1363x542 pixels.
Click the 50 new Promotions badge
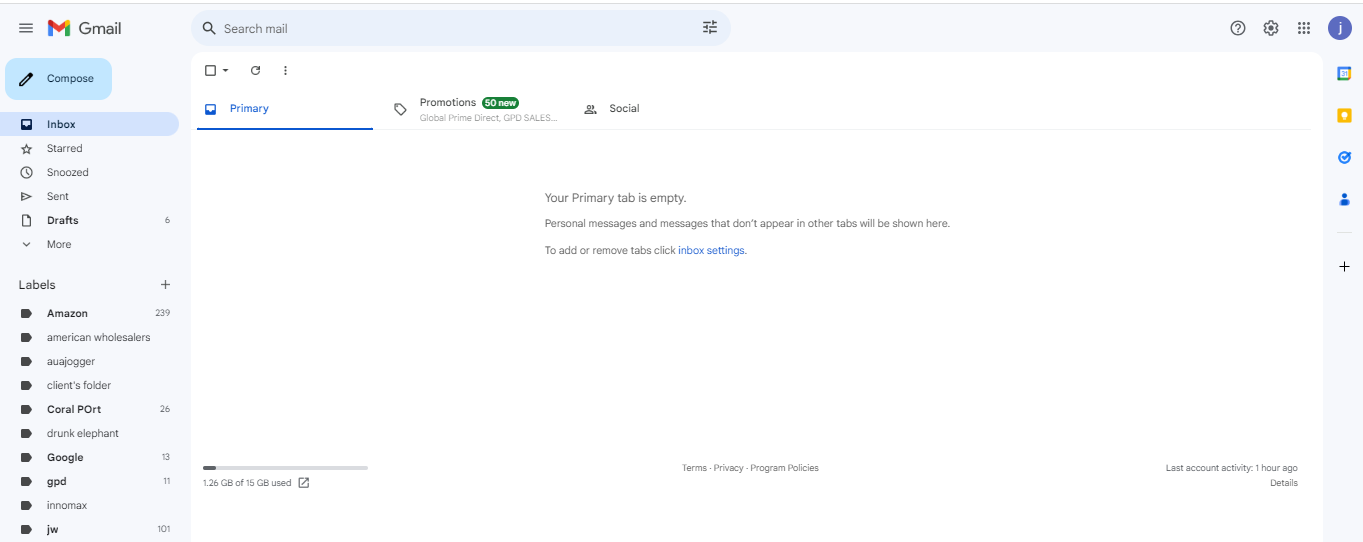pyautogui.click(x=500, y=102)
